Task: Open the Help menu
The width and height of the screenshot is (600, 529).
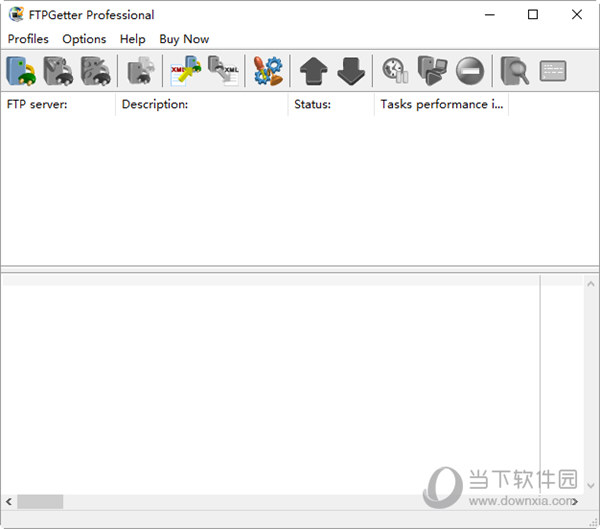Action: (132, 39)
